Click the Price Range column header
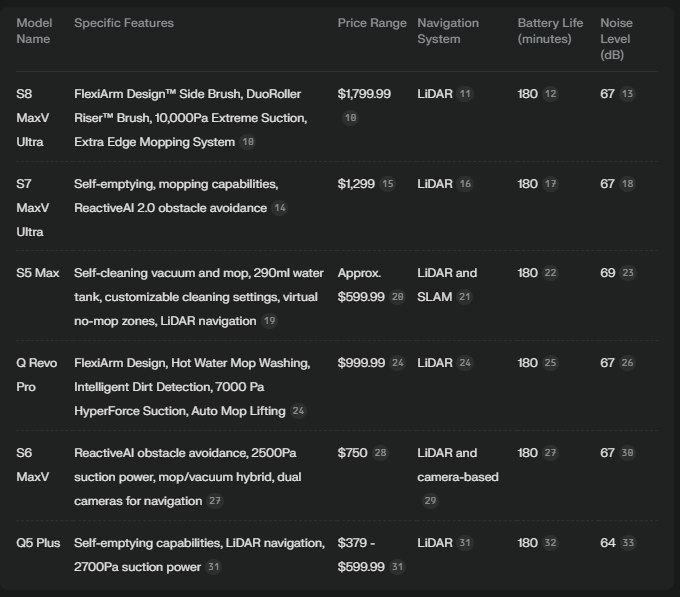The image size is (680, 597). [372, 23]
